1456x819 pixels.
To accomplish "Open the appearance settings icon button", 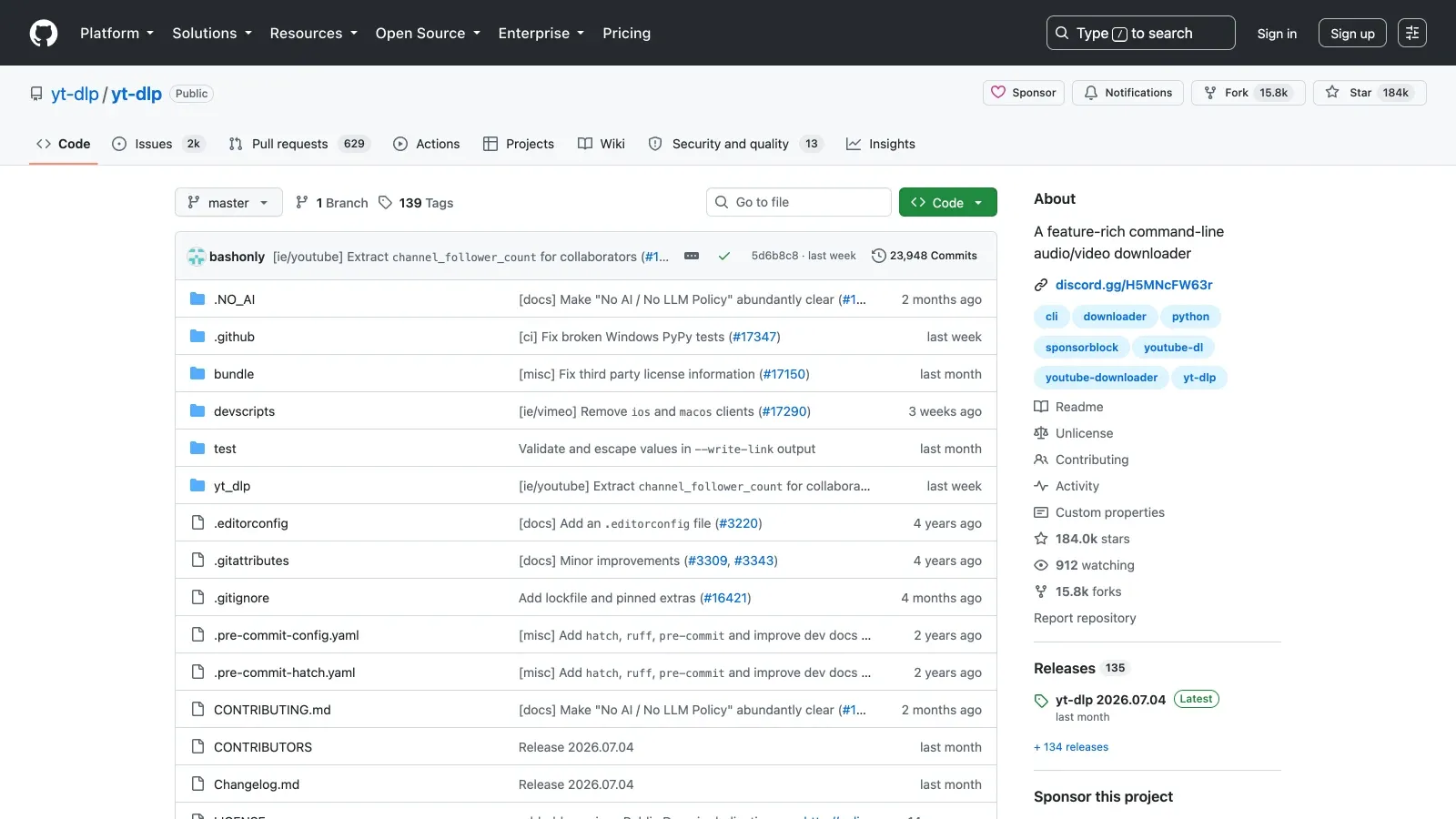I will (1412, 33).
